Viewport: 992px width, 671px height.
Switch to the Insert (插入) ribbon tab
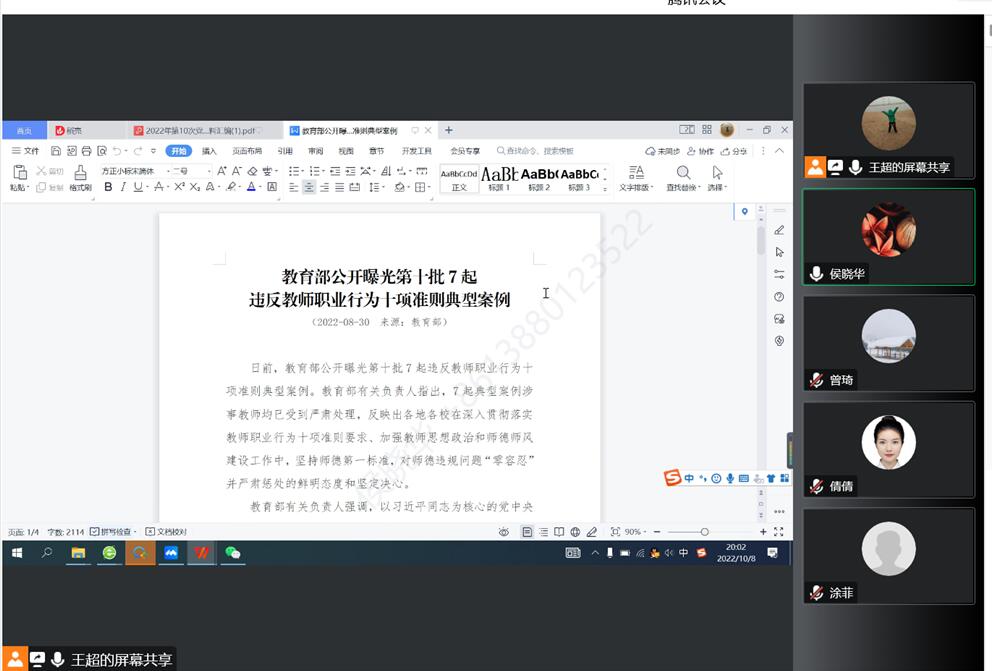pyautogui.click(x=209, y=151)
